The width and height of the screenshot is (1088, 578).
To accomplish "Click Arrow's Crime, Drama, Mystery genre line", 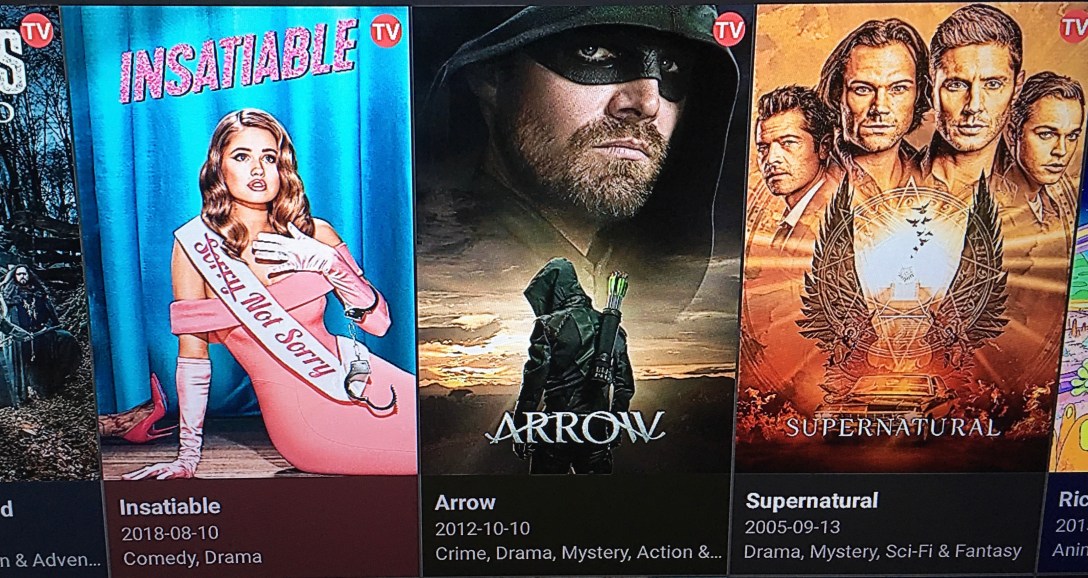I will tap(578, 553).
